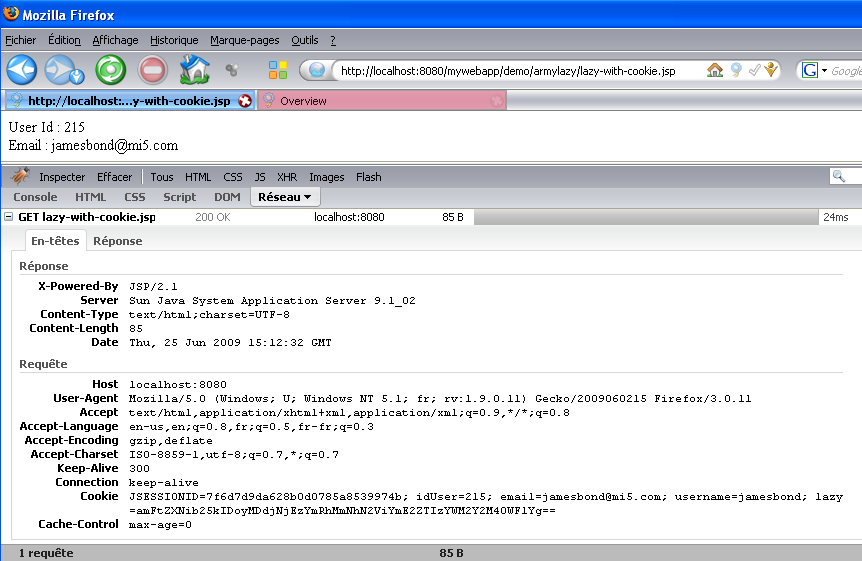
Task: Switch to the Réponse tab
Action: point(118,241)
